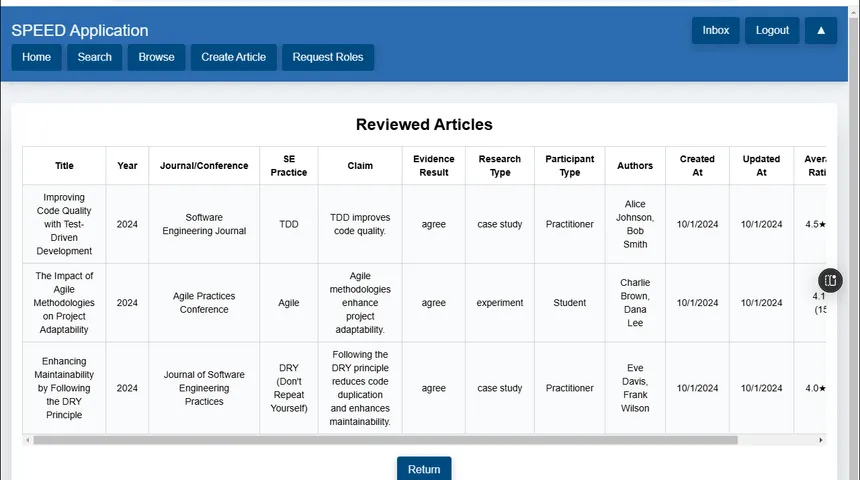This screenshot has width=860, height=480.
Task: Open the Inbox
Action: point(715,31)
